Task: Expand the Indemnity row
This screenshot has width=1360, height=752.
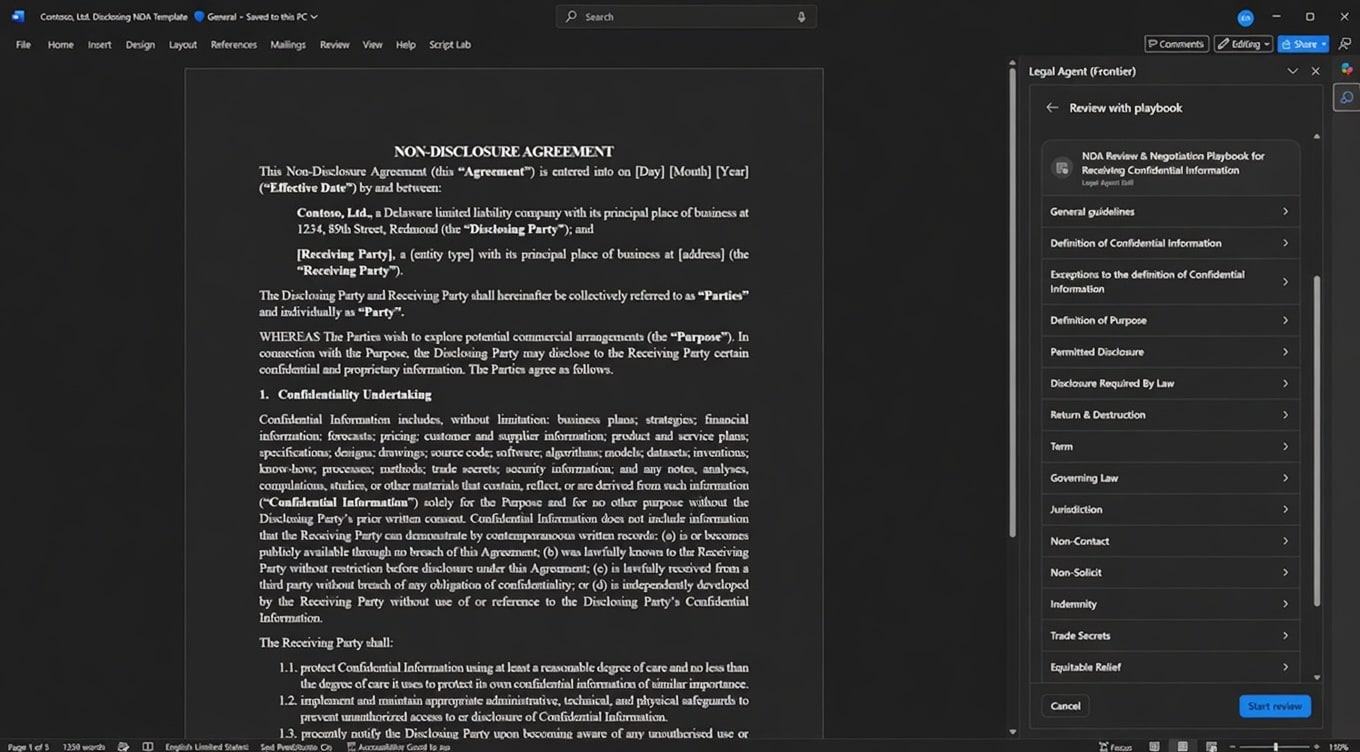Action: pyautogui.click(x=1170, y=604)
